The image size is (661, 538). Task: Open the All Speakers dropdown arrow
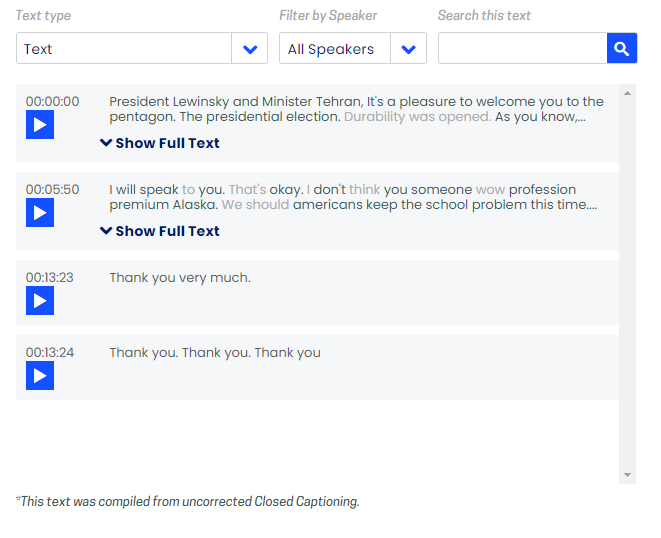(x=408, y=49)
